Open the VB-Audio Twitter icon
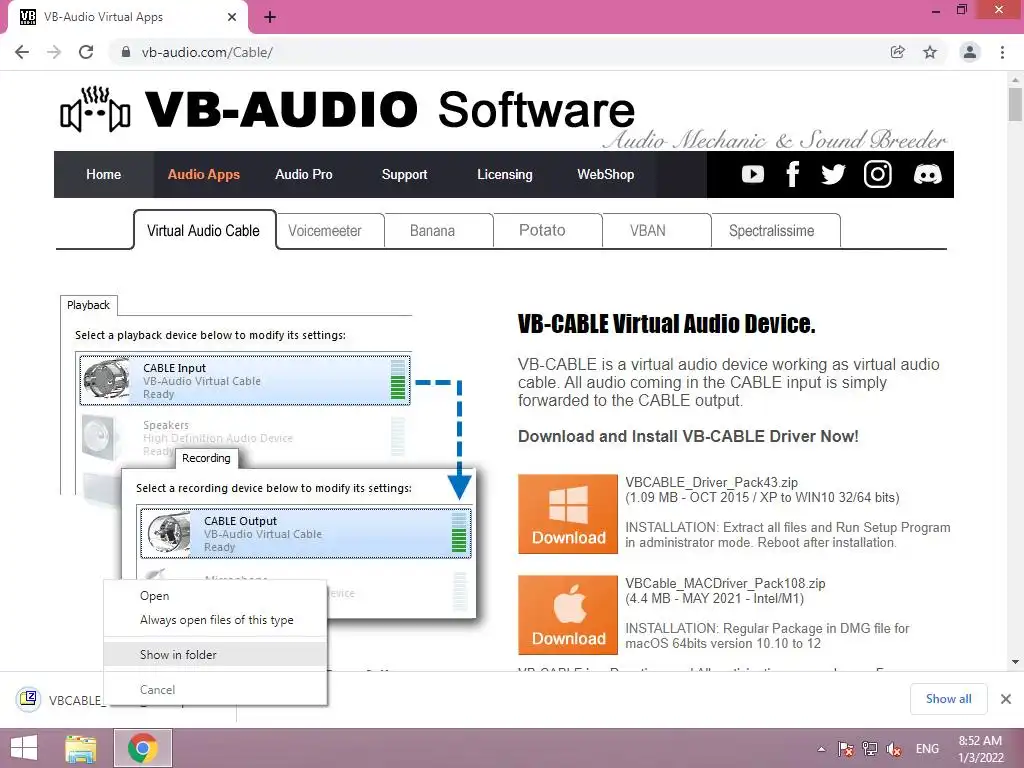The image size is (1024, 768). coord(833,174)
